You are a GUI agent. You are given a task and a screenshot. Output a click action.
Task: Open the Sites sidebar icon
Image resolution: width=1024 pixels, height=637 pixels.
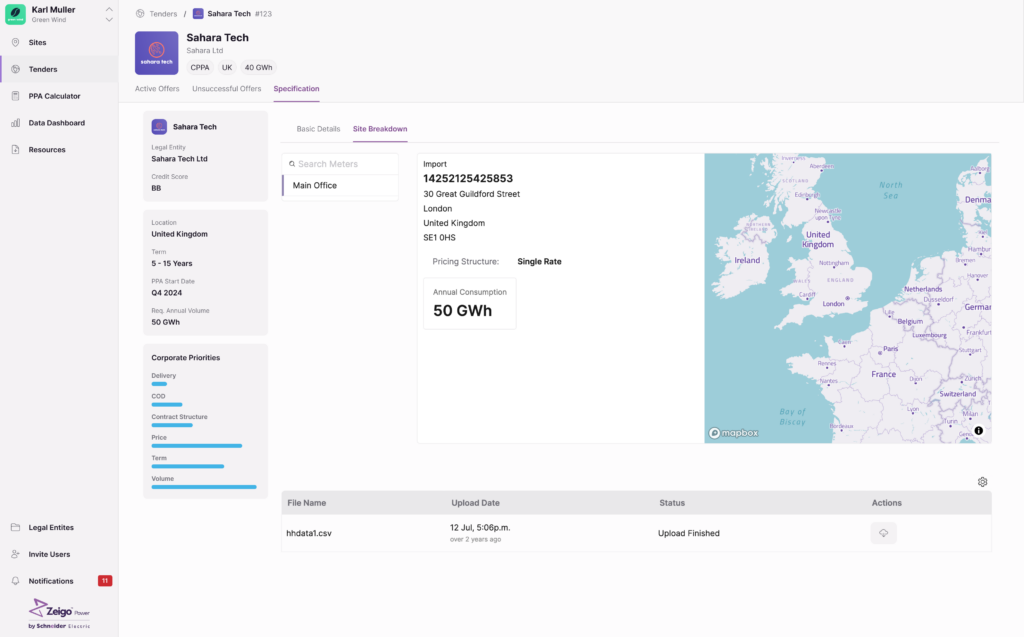pyautogui.click(x=16, y=42)
